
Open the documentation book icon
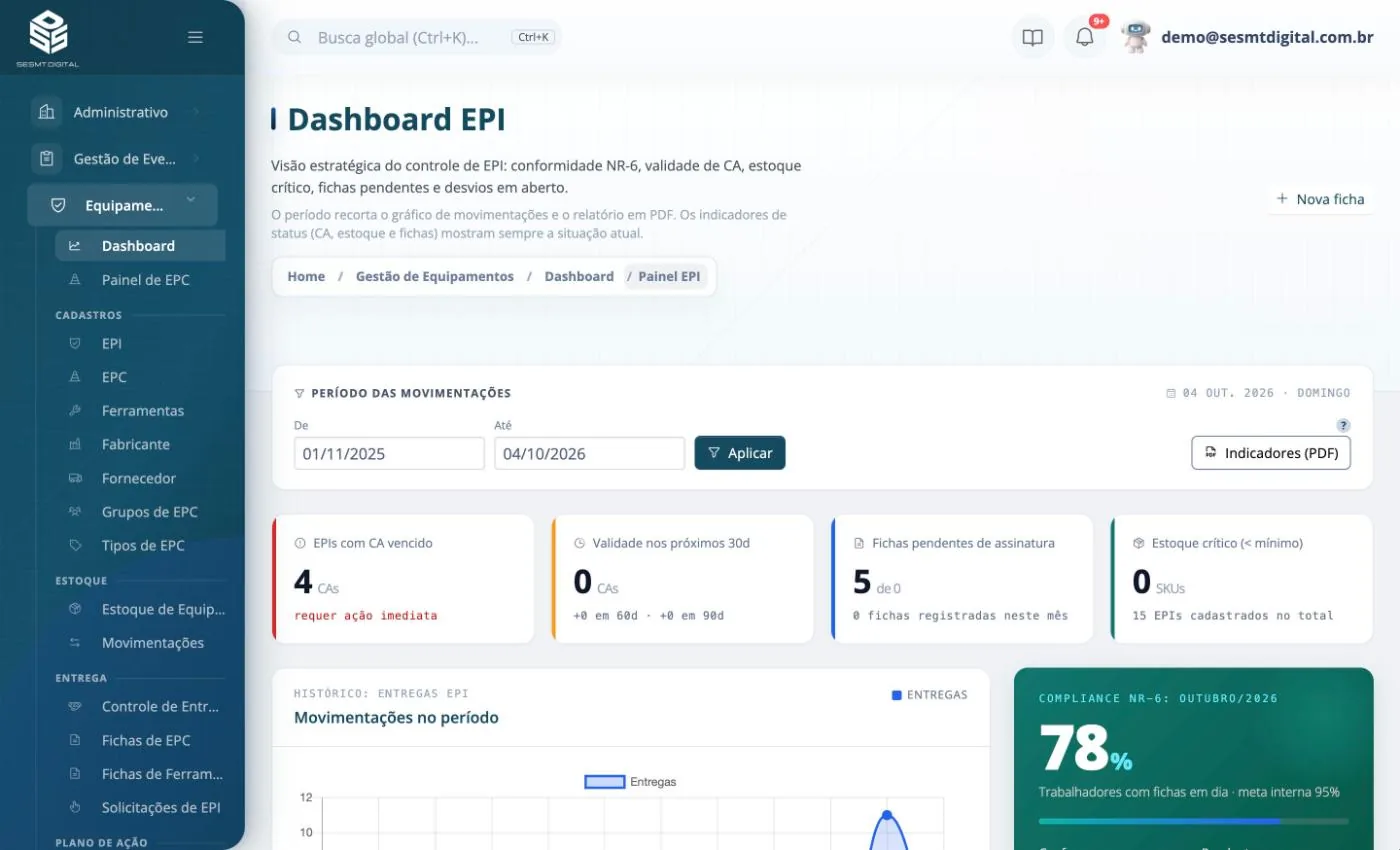[1033, 38]
